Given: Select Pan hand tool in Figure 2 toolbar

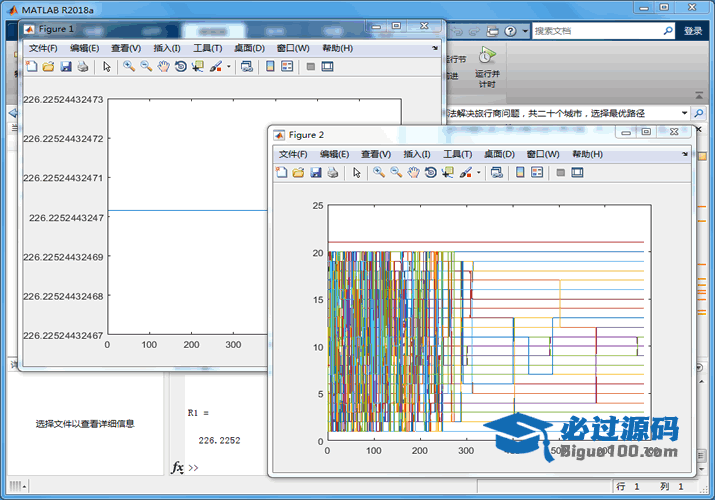Looking at the screenshot, I should [413, 172].
